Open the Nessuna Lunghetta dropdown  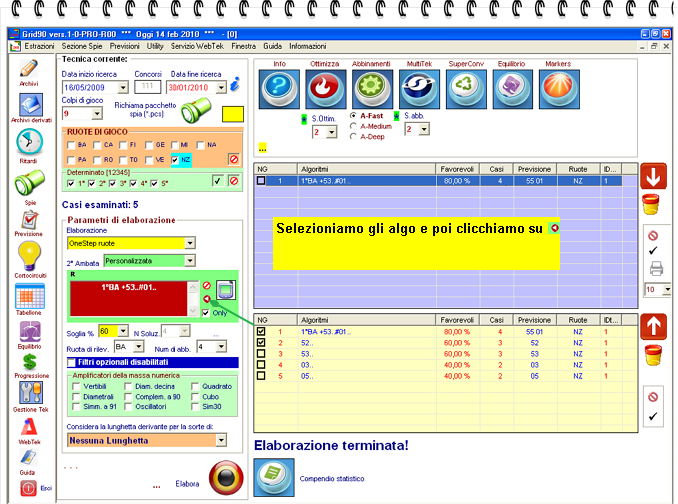coord(220,440)
